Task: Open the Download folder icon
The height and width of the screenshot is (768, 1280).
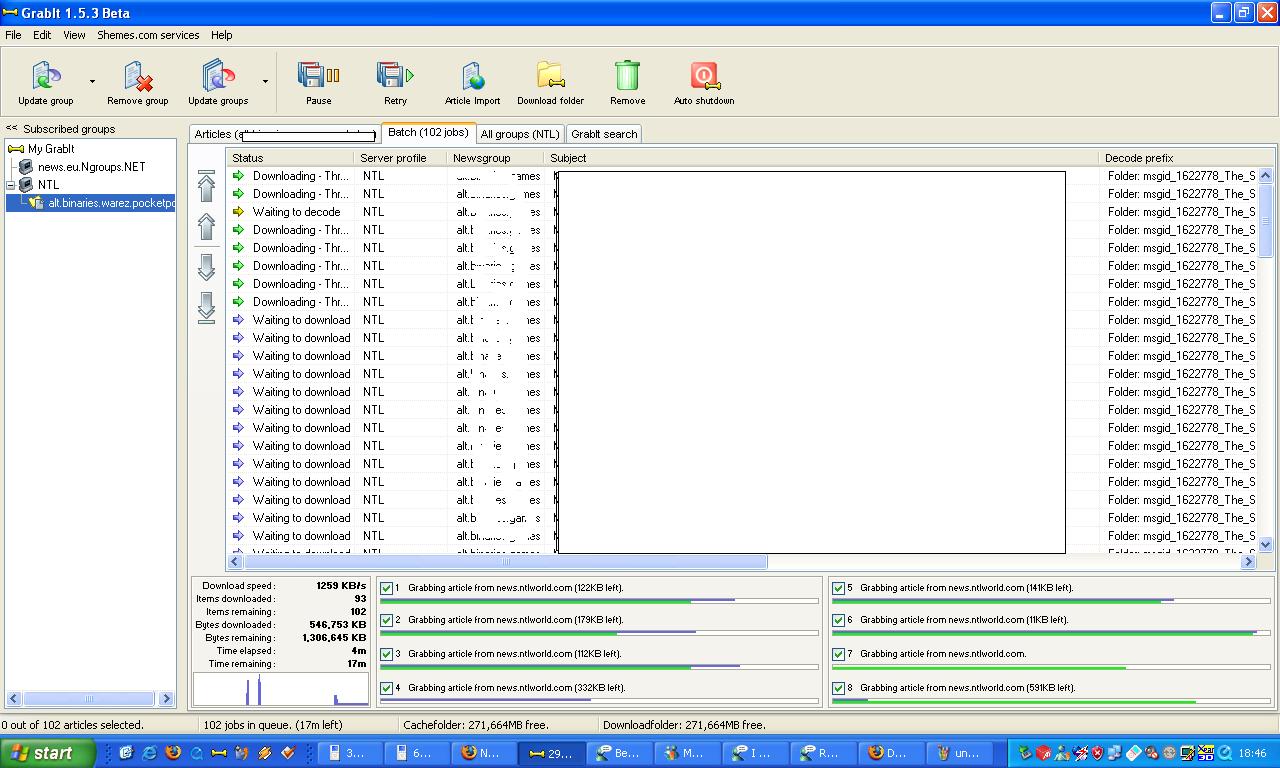Action: [x=550, y=77]
